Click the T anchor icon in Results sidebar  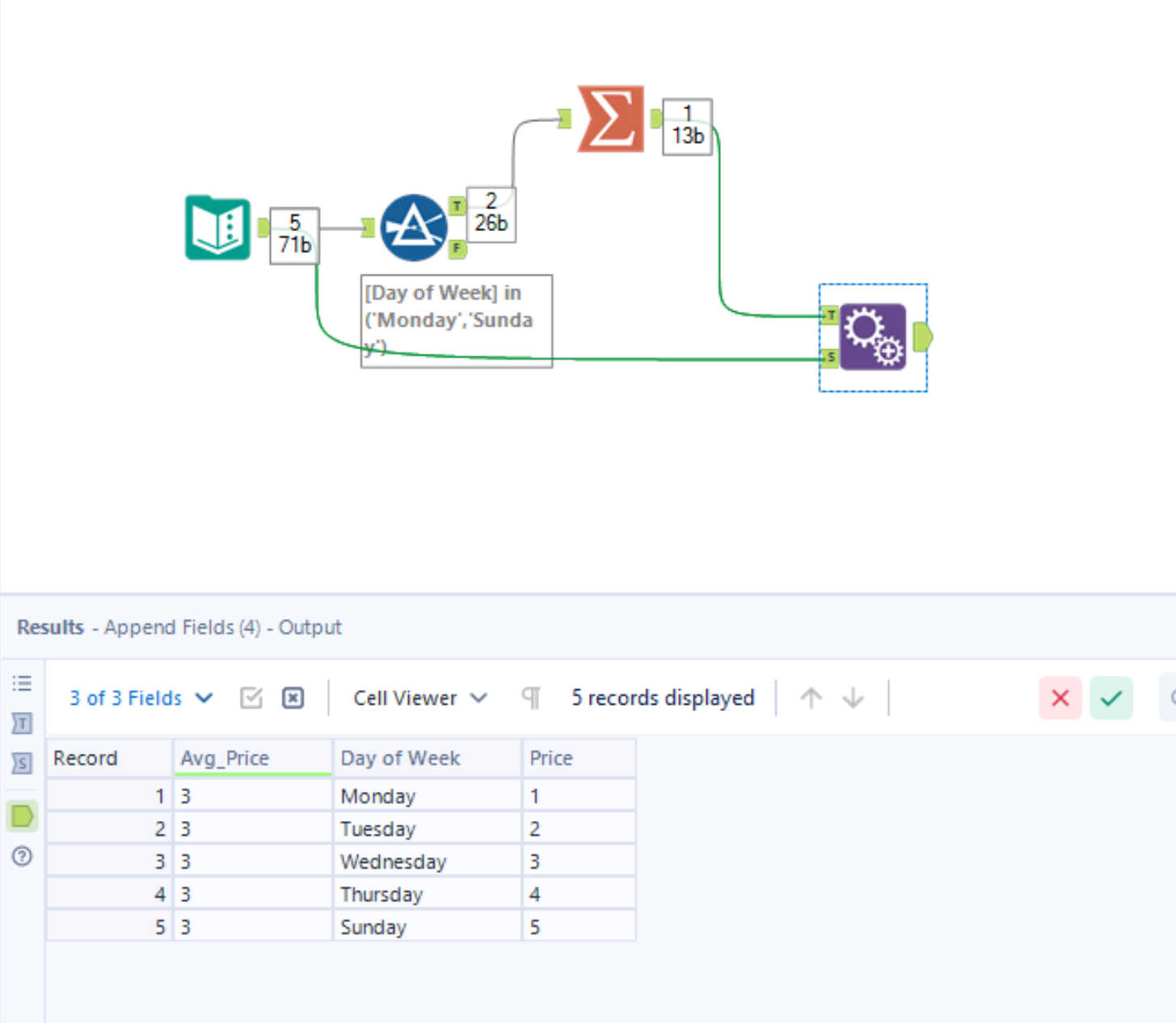[x=21, y=724]
